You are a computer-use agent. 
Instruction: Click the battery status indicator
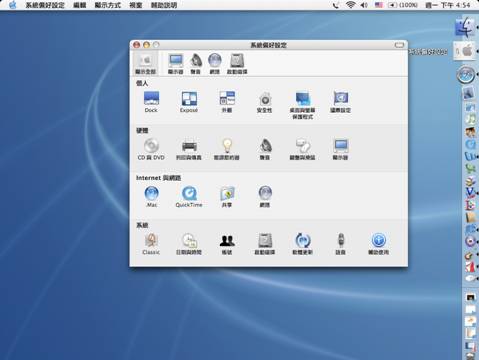point(403,5)
